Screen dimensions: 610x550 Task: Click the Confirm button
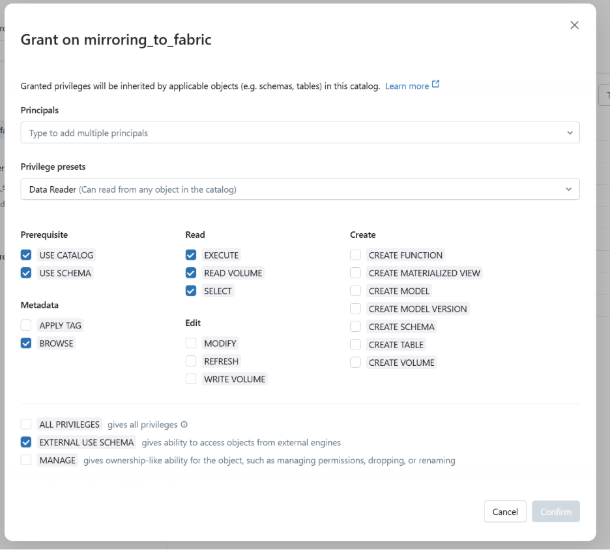click(x=556, y=511)
